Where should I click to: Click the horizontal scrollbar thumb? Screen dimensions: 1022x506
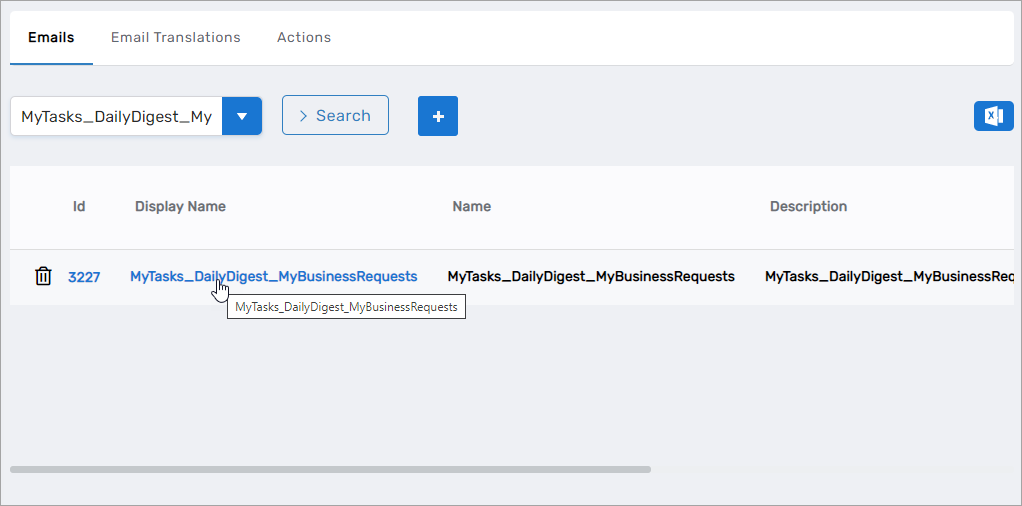330,468
